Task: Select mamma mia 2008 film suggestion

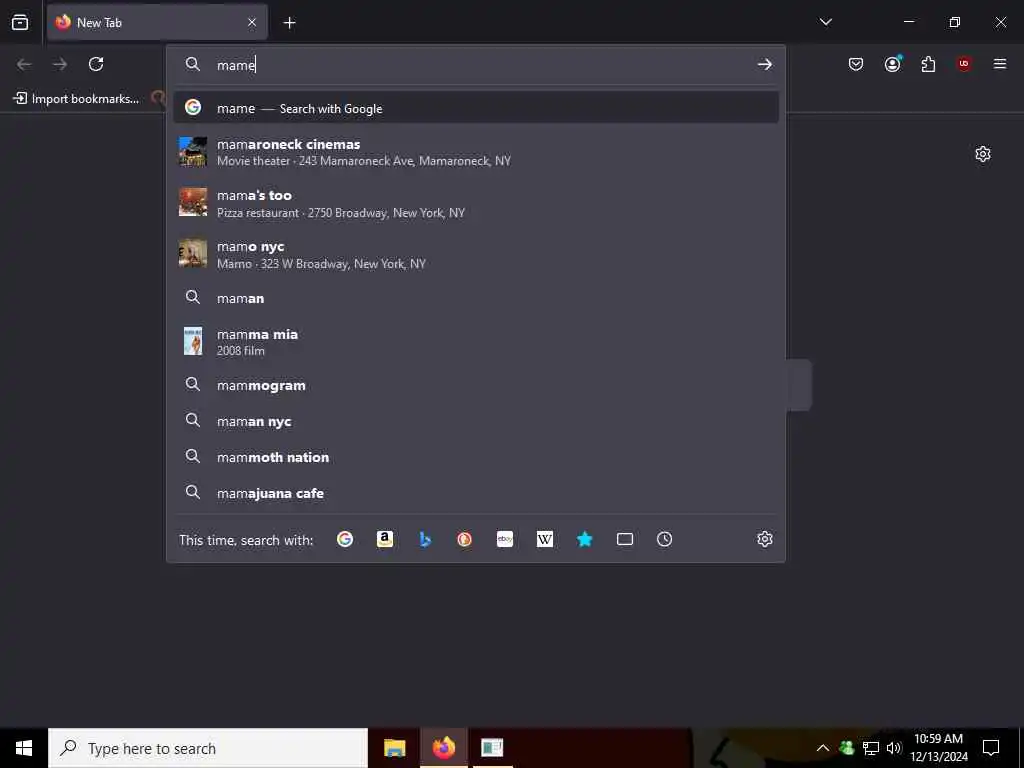Action: click(475, 342)
